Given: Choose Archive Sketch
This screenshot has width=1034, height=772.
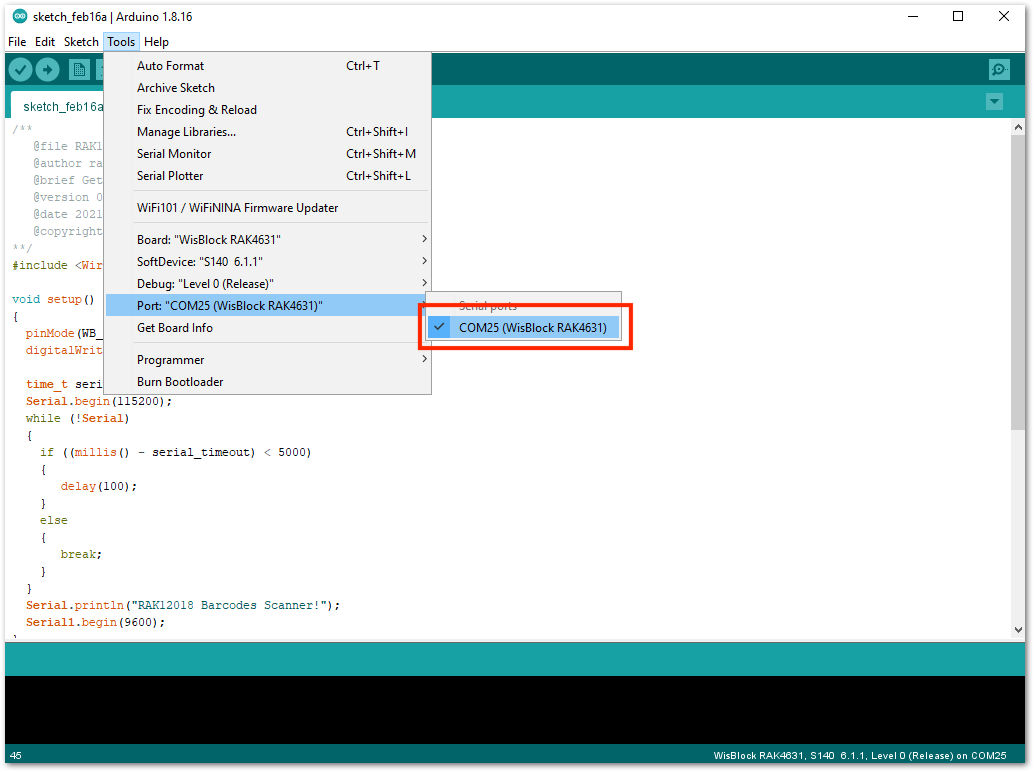Looking at the screenshot, I should (268, 88).
